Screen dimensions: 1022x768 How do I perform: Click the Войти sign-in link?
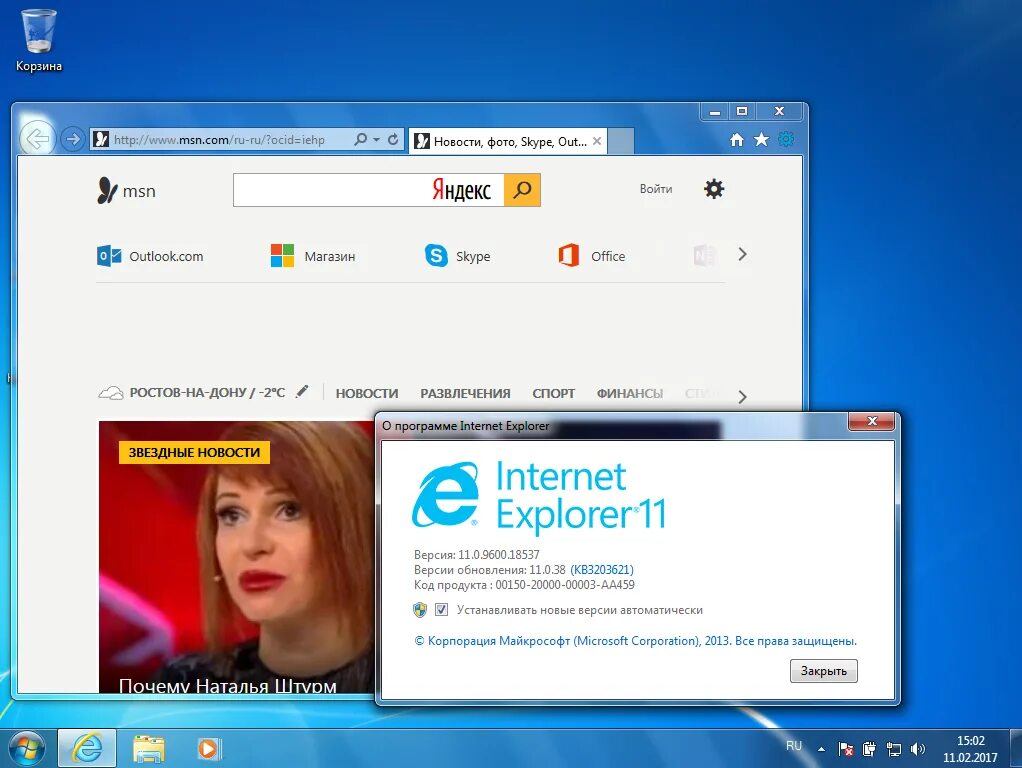656,189
